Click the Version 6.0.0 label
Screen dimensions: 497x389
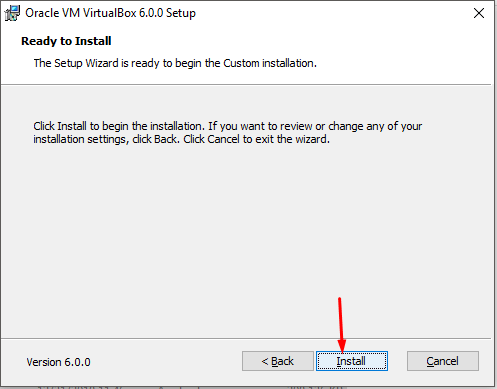[x=58, y=362]
